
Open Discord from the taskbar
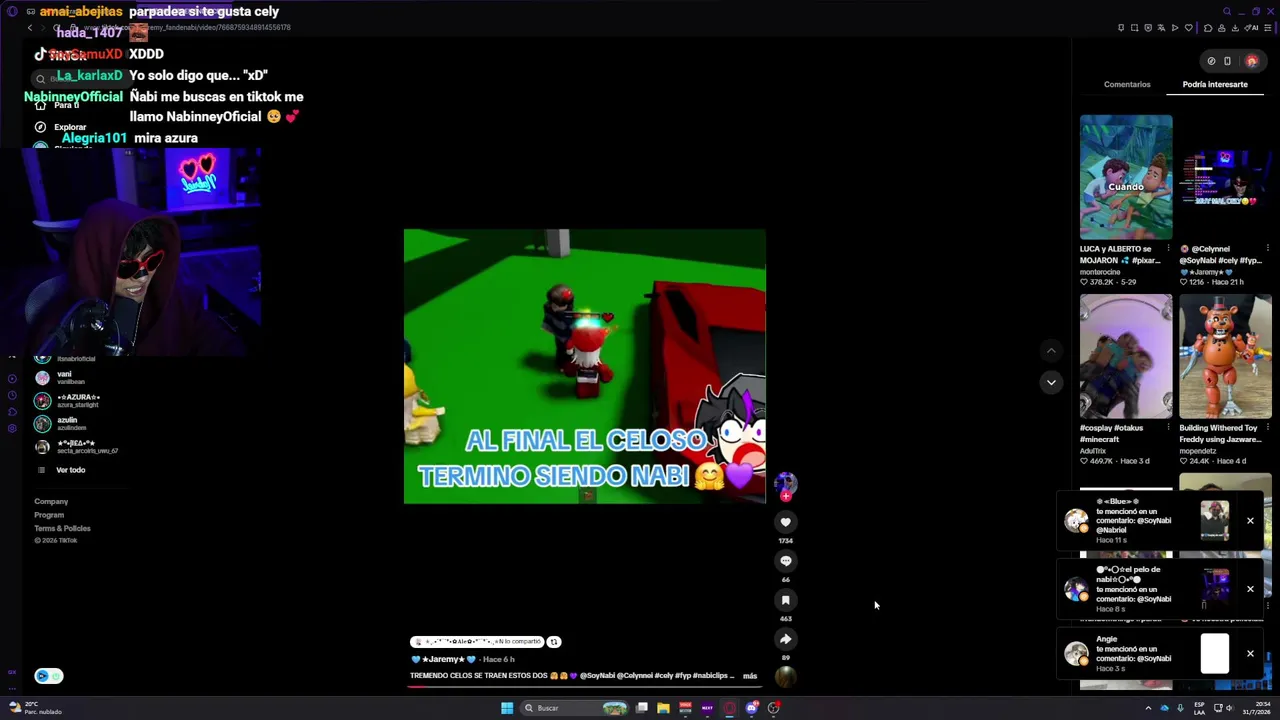point(751,708)
